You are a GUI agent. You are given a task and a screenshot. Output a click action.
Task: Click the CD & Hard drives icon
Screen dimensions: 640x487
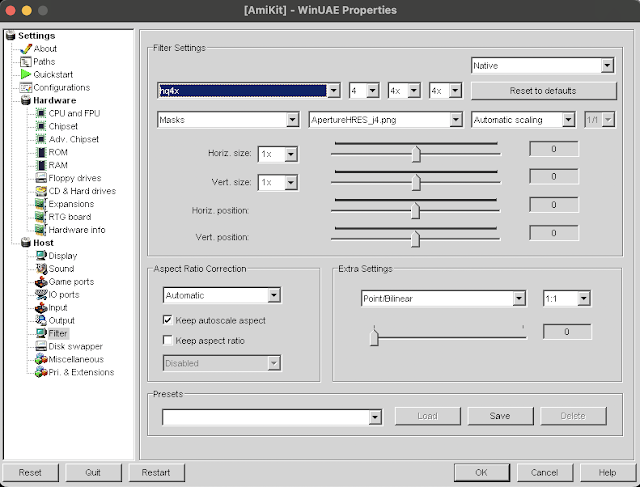coord(41,191)
